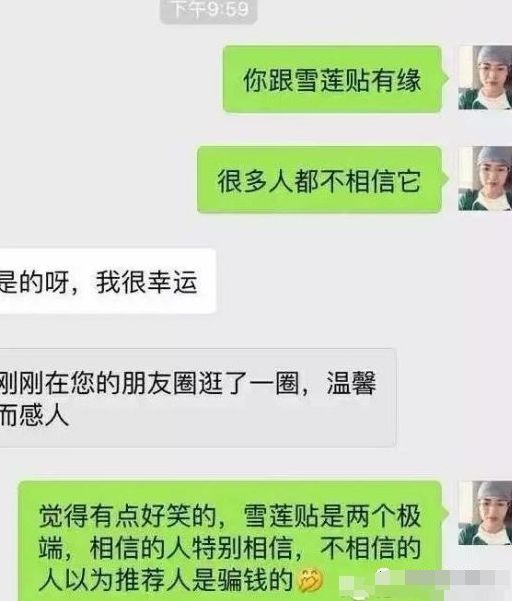Tap avatar next to "很多人都不相信它" bubble
The image size is (512, 601).
(x=485, y=178)
